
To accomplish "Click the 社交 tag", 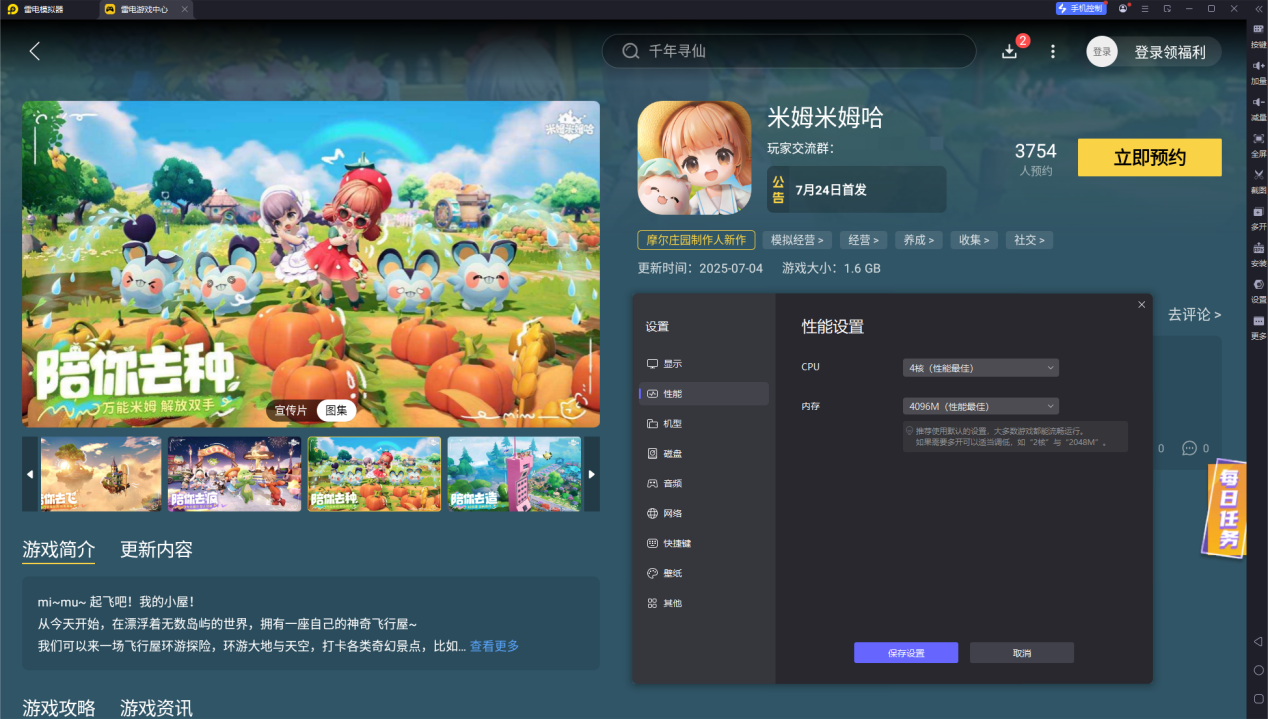I will click(x=1029, y=240).
